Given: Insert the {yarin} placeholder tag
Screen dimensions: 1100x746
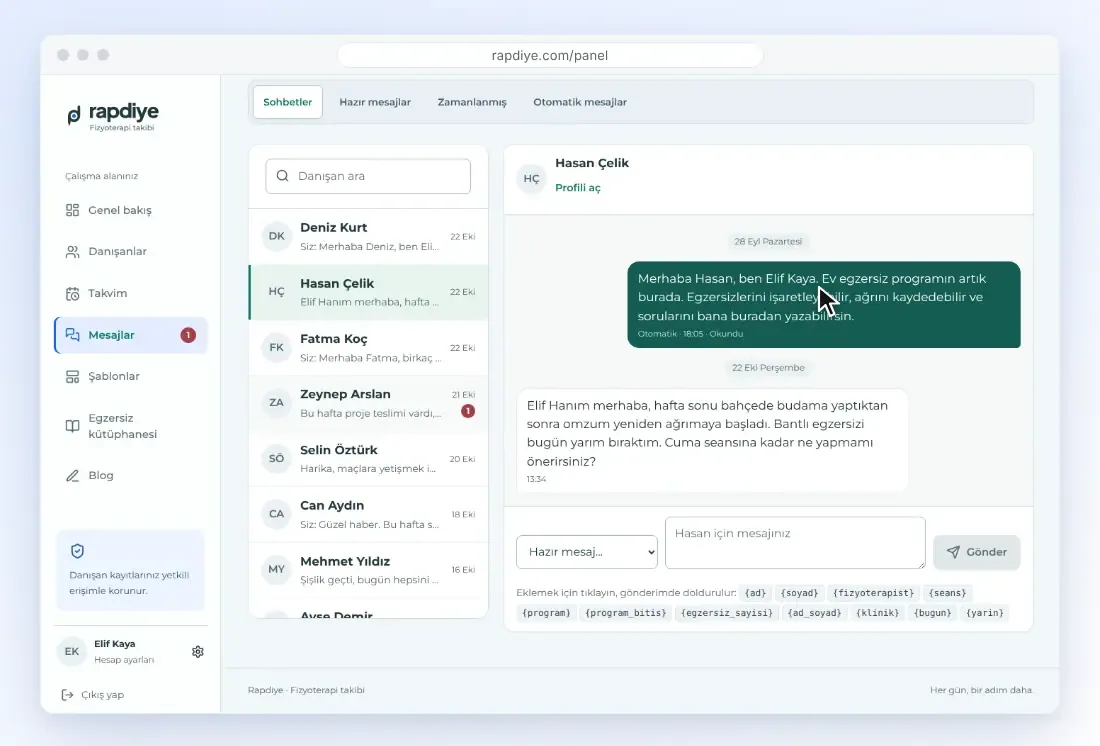Looking at the screenshot, I should (x=985, y=613).
